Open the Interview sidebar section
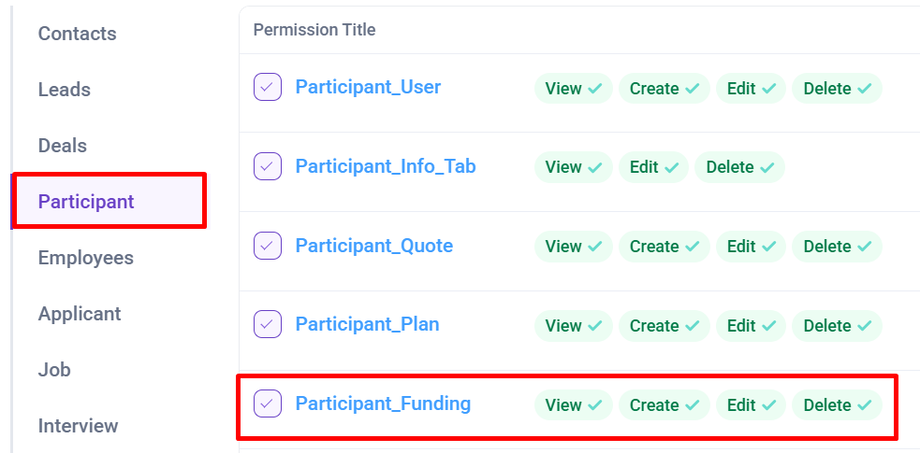 [x=78, y=426]
